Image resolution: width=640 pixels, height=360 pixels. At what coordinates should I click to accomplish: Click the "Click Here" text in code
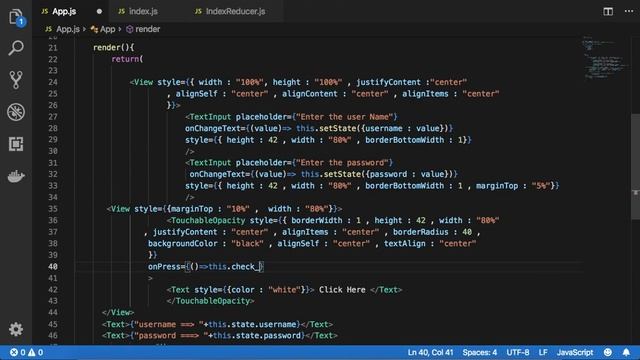[342, 289]
